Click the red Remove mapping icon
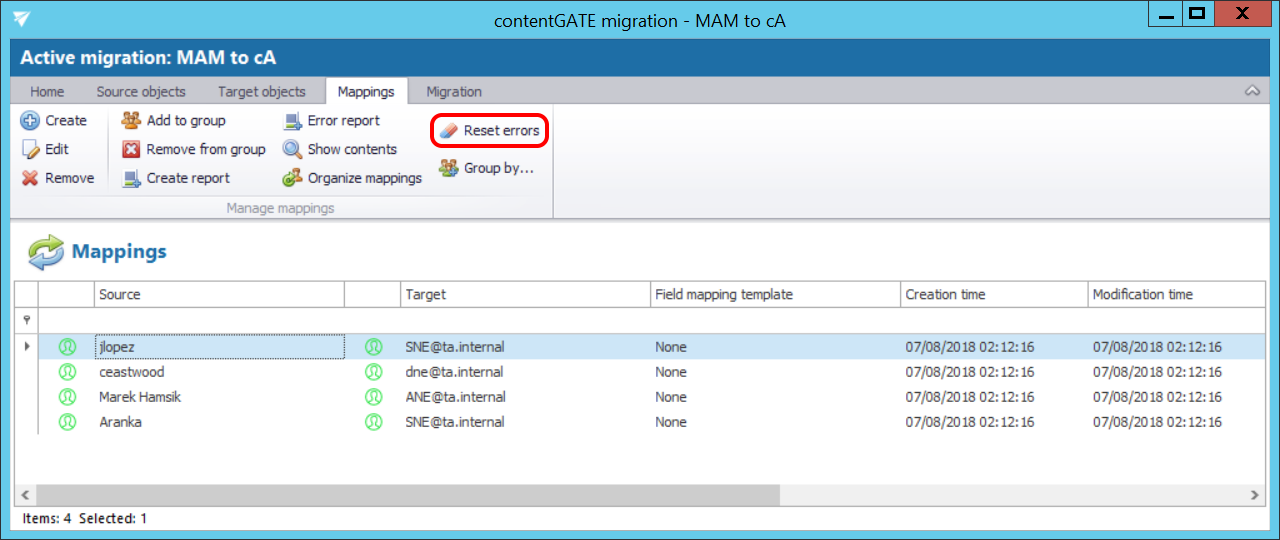1280x540 pixels. pyautogui.click(x=30, y=179)
